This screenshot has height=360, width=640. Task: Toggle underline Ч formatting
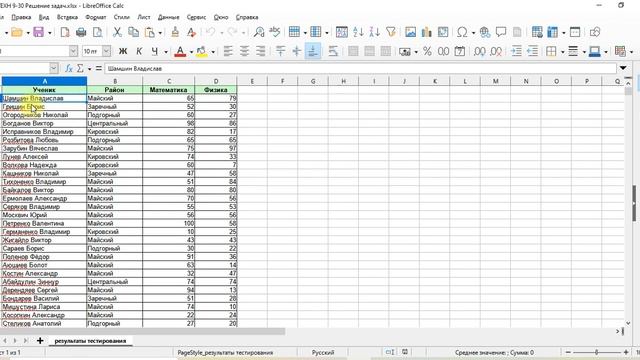click(x=155, y=51)
